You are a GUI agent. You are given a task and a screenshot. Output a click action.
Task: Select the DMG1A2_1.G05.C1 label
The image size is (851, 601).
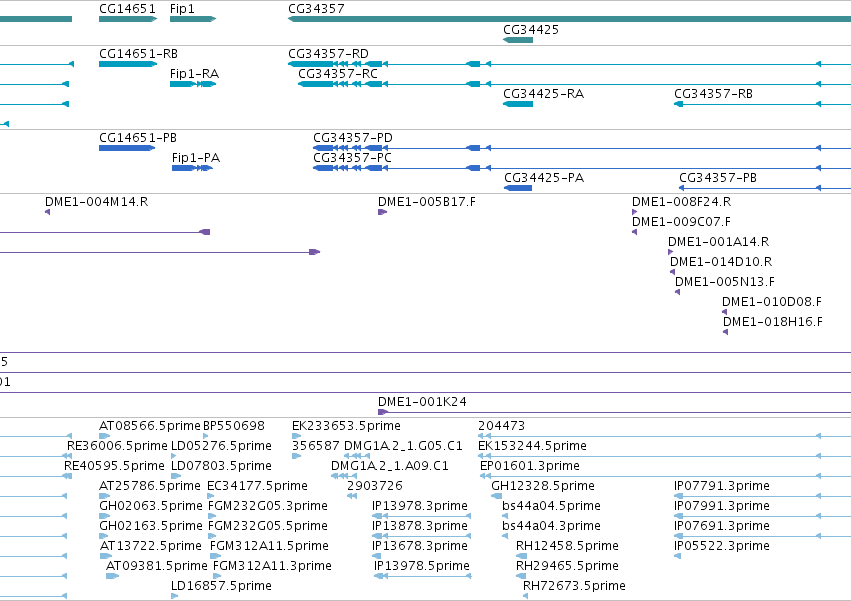[403, 446]
